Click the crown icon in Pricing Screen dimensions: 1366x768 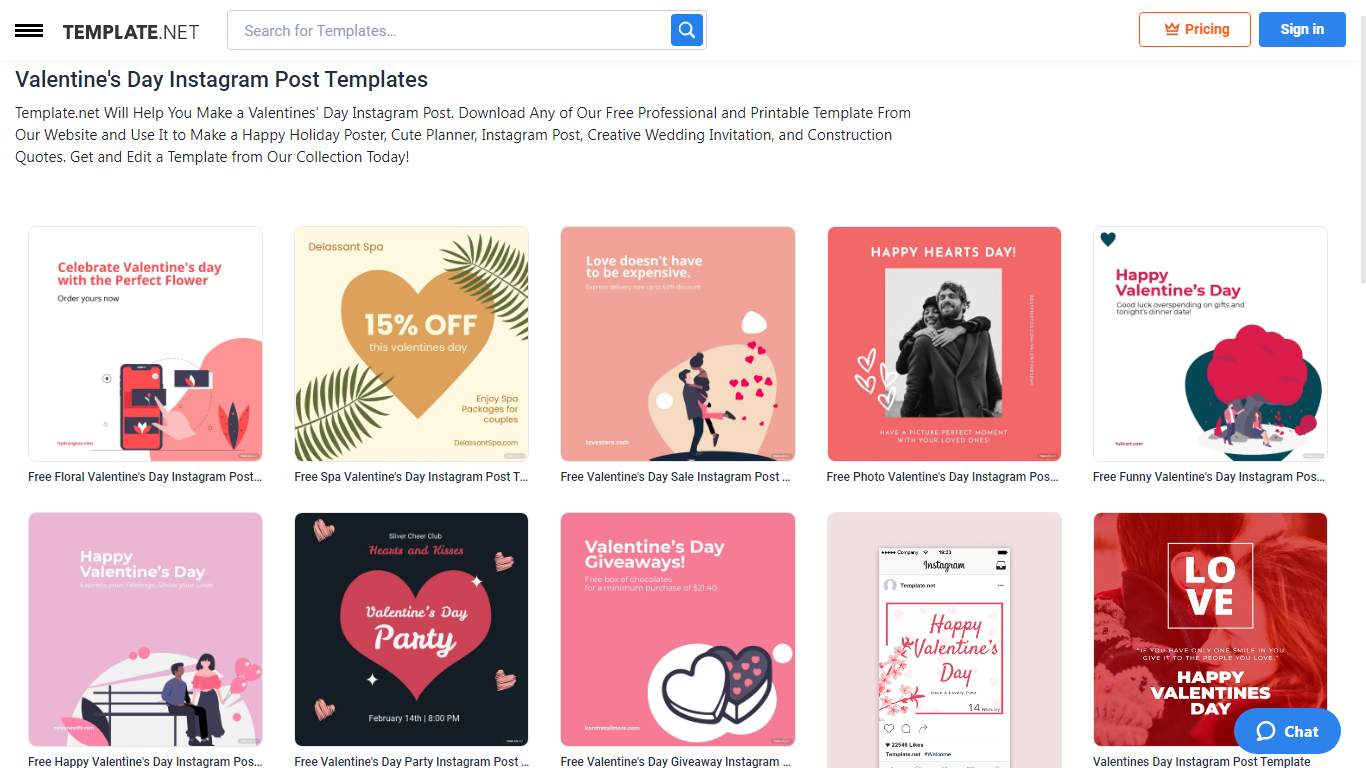(1172, 30)
